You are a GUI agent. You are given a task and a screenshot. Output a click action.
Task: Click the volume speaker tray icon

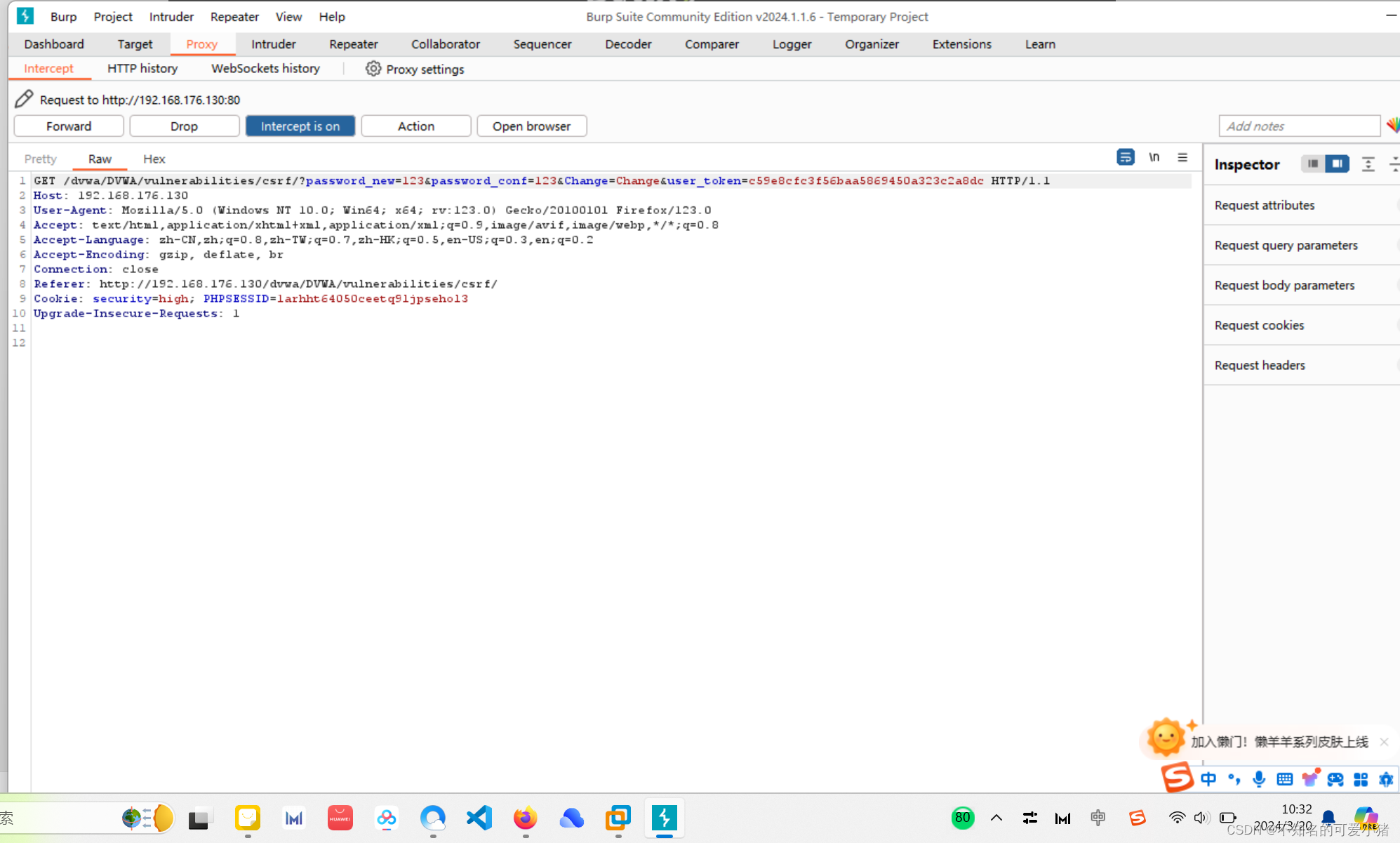1201,818
